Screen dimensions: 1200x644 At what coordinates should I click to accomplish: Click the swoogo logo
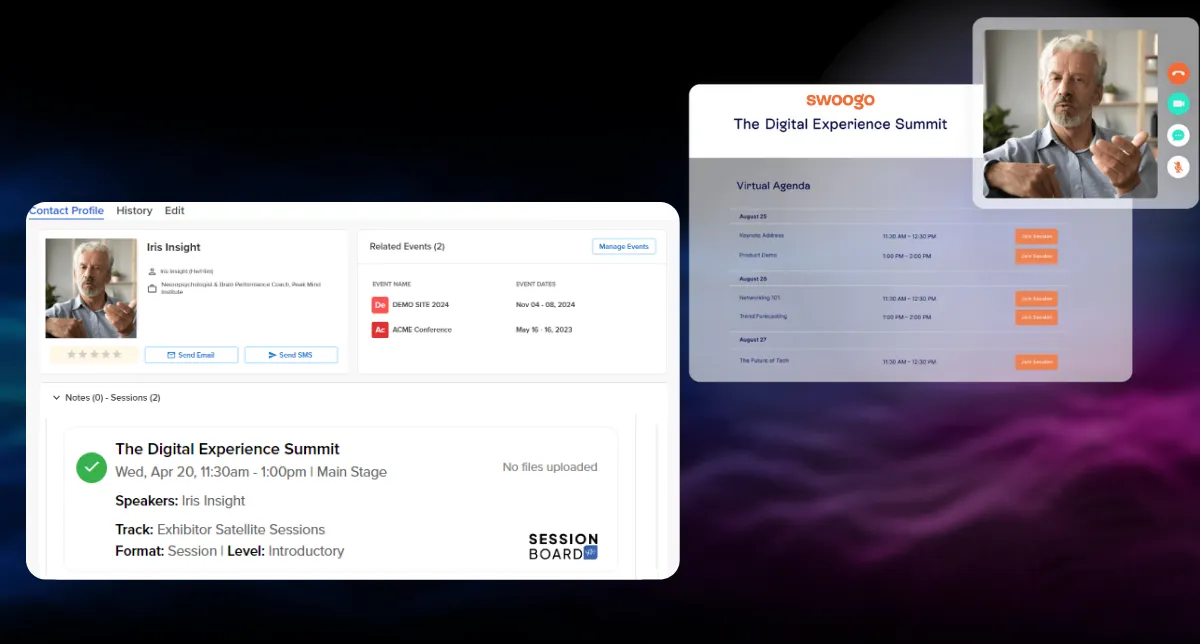click(x=840, y=100)
